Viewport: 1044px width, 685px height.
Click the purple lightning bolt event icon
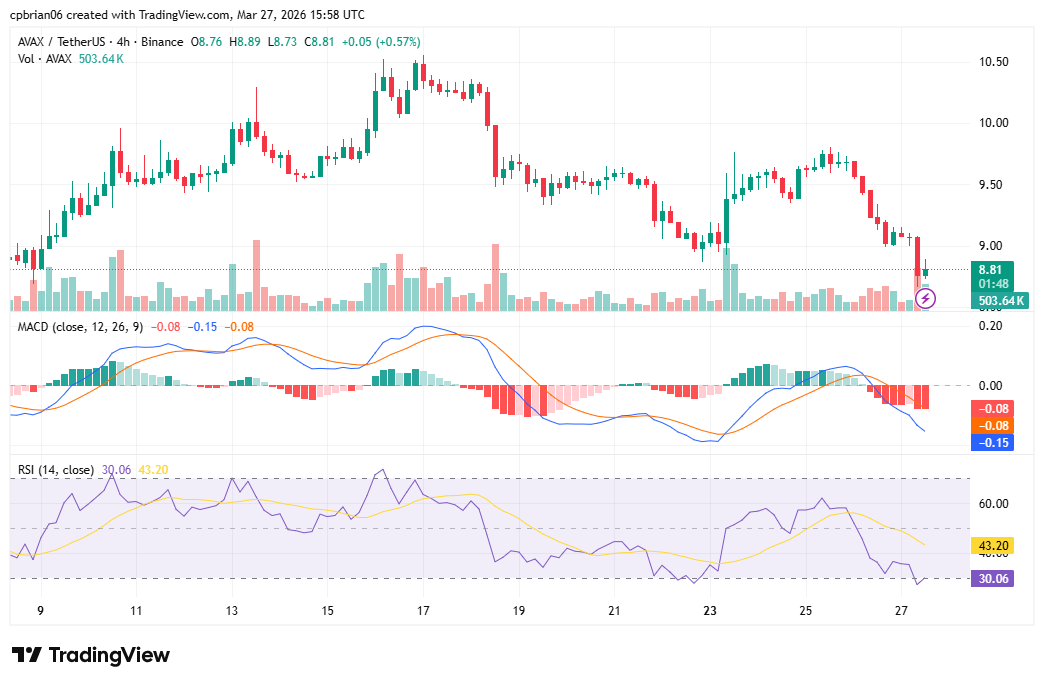(x=925, y=298)
